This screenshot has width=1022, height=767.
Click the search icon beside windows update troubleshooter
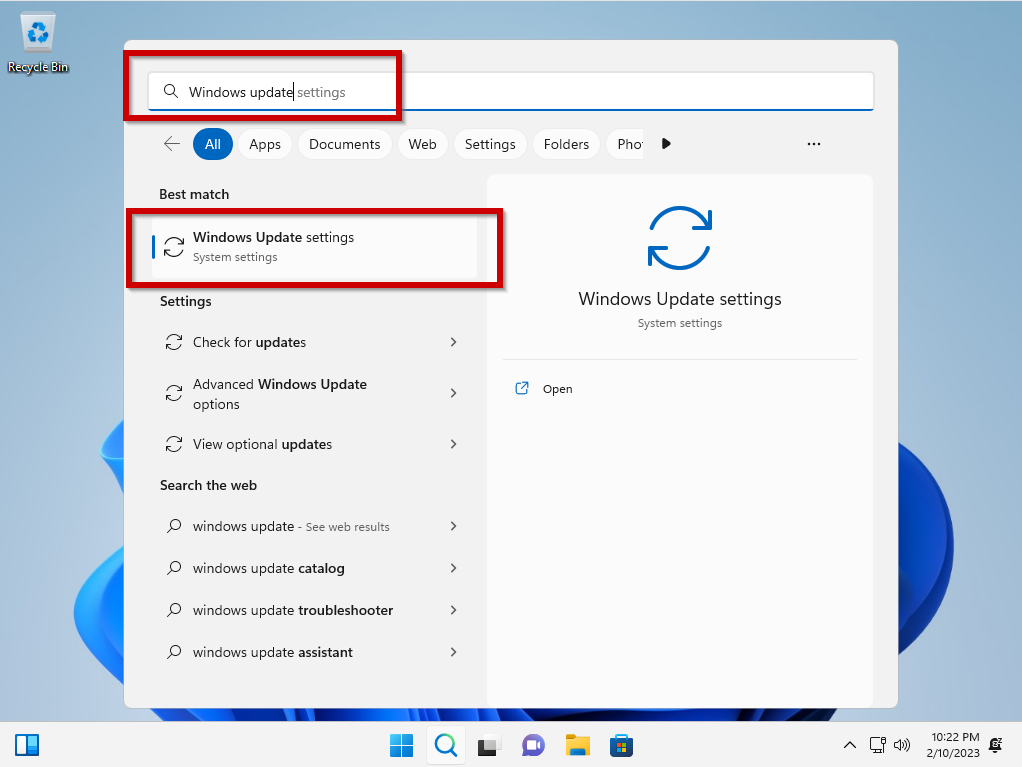174,610
